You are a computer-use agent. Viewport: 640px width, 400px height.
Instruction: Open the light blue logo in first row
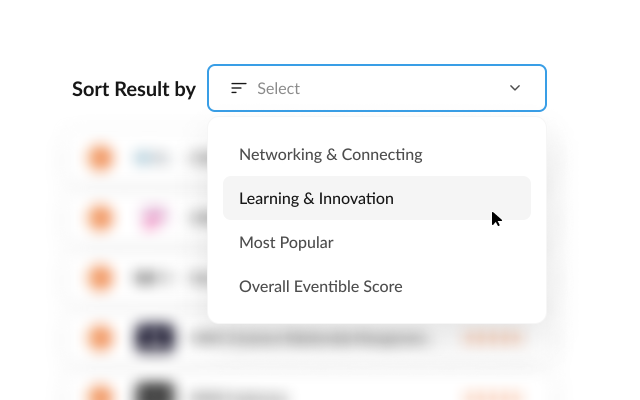tap(152, 156)
